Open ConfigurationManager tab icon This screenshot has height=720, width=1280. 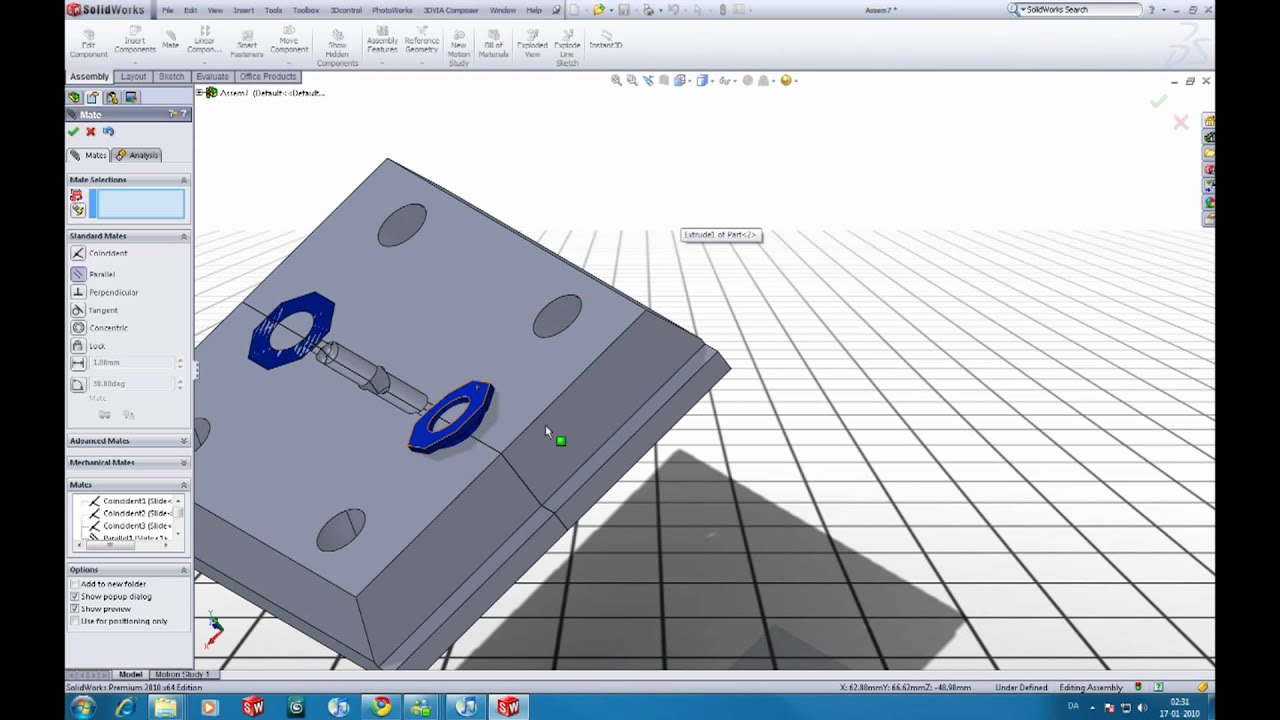coord(112,97)
